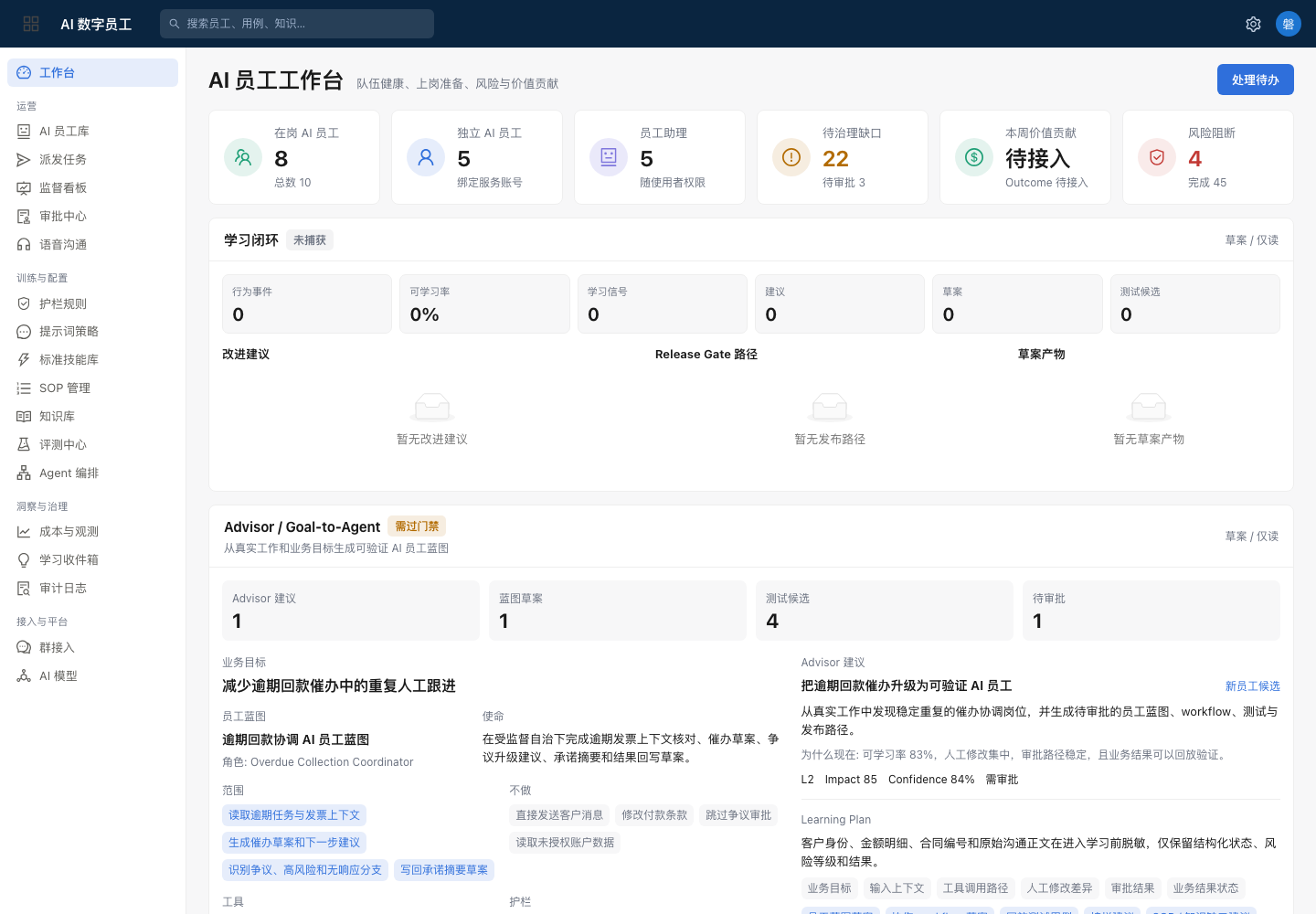
Task: Click the 工作台 dashboard icon in sidebar
Action: point(24,72)
